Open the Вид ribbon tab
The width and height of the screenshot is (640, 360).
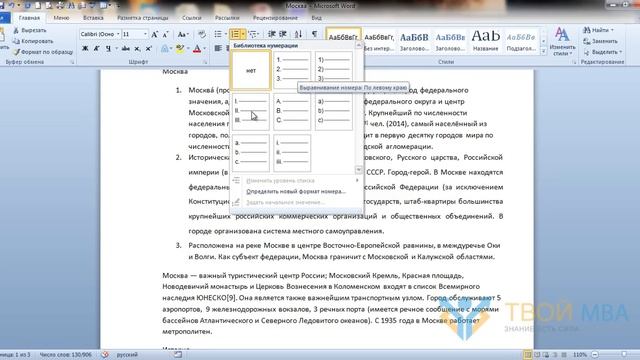pos(316,18)
